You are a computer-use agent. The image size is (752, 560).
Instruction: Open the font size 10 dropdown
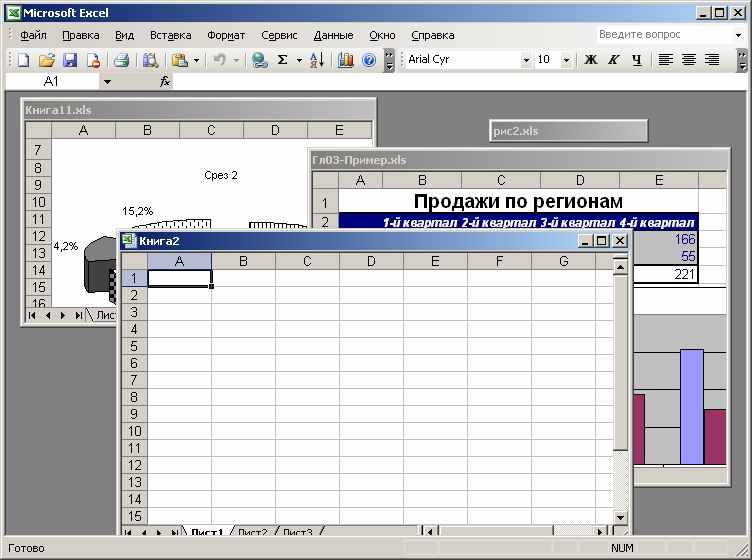(566, 60)
